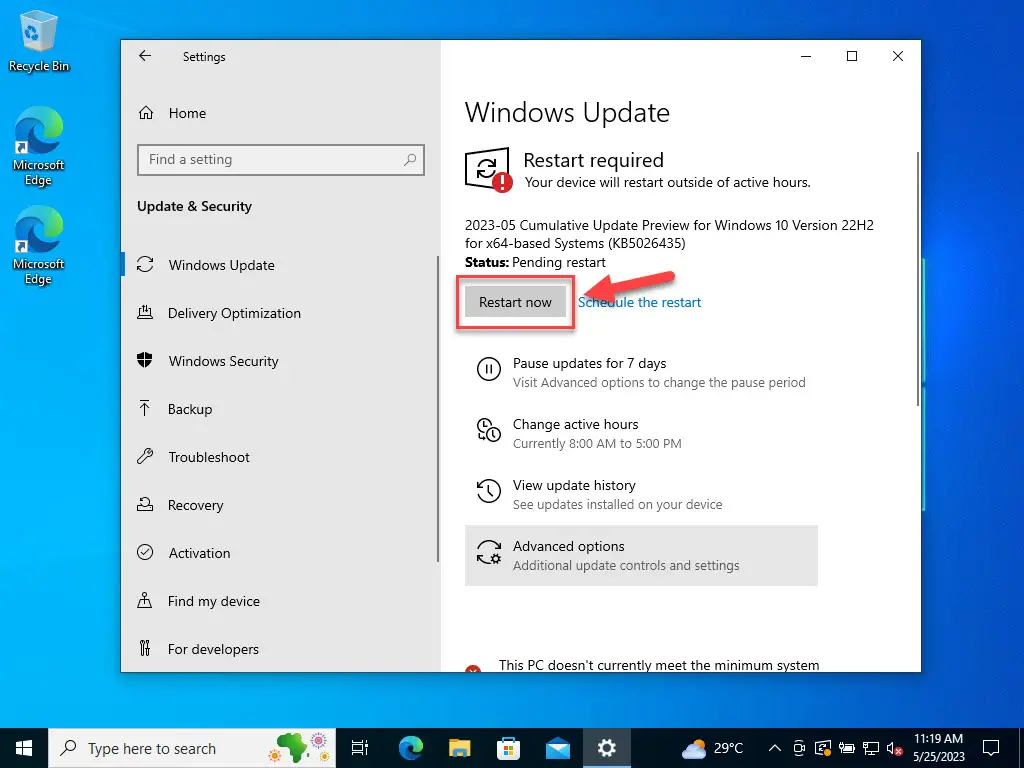Select the Recovery icon
Image resolution: width=1024 pixels, height=768 pixels.
tap(145, 504)
